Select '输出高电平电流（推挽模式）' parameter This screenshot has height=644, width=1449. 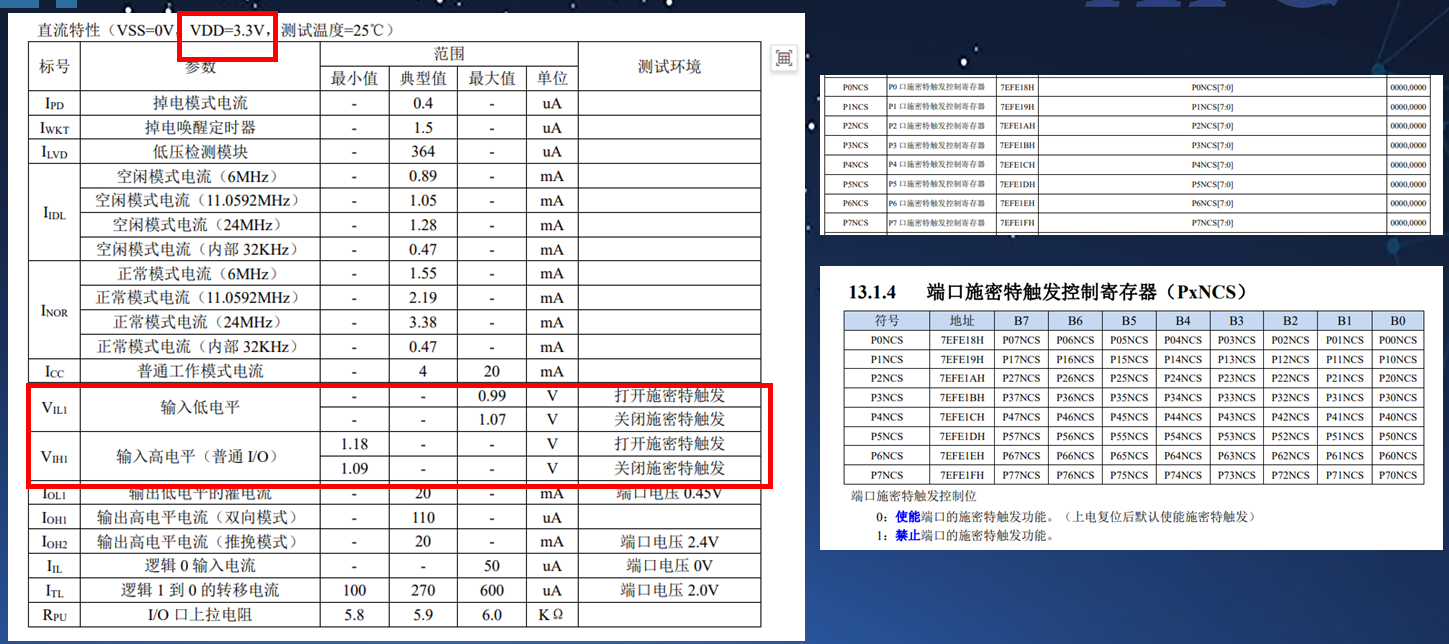click(x=200, y=541)
